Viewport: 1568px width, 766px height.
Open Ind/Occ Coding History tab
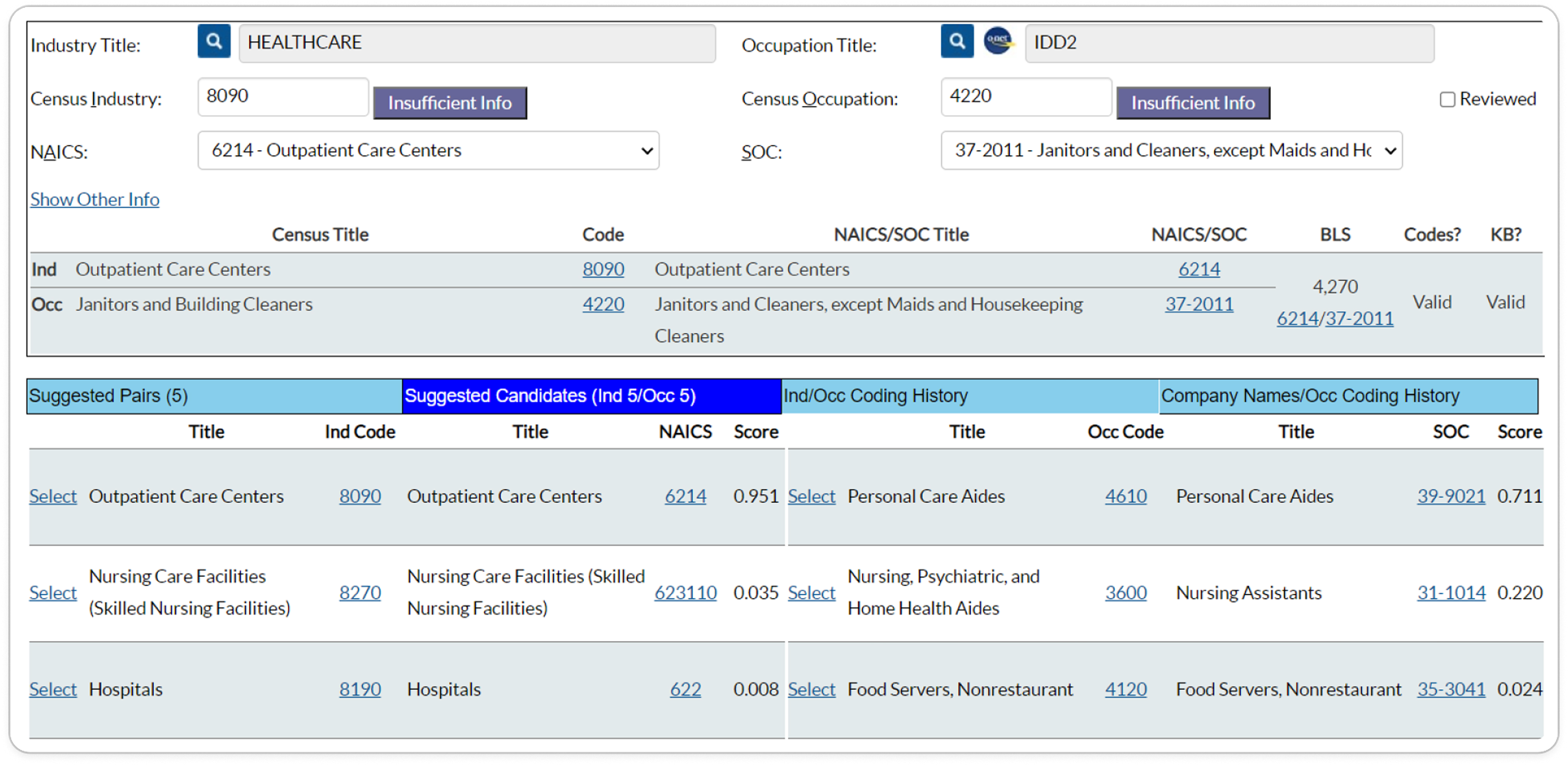(x=970, y=396)
